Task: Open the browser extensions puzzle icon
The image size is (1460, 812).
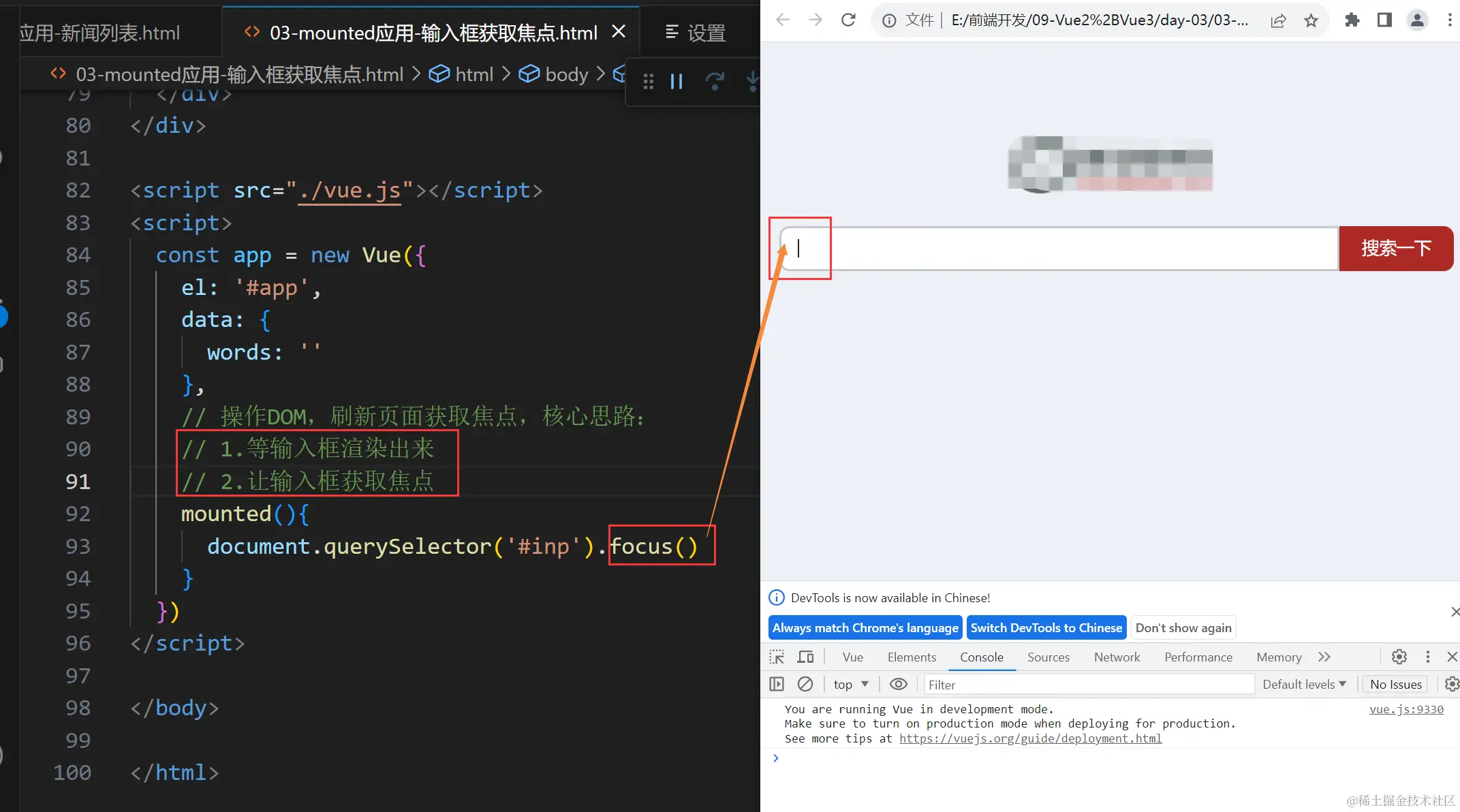Action: (x=1352, y=20)
